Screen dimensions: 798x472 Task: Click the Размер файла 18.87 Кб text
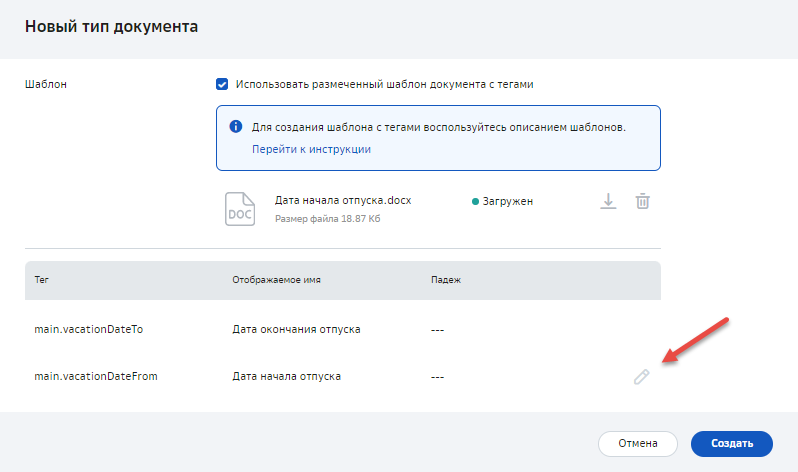pos(328,218)
